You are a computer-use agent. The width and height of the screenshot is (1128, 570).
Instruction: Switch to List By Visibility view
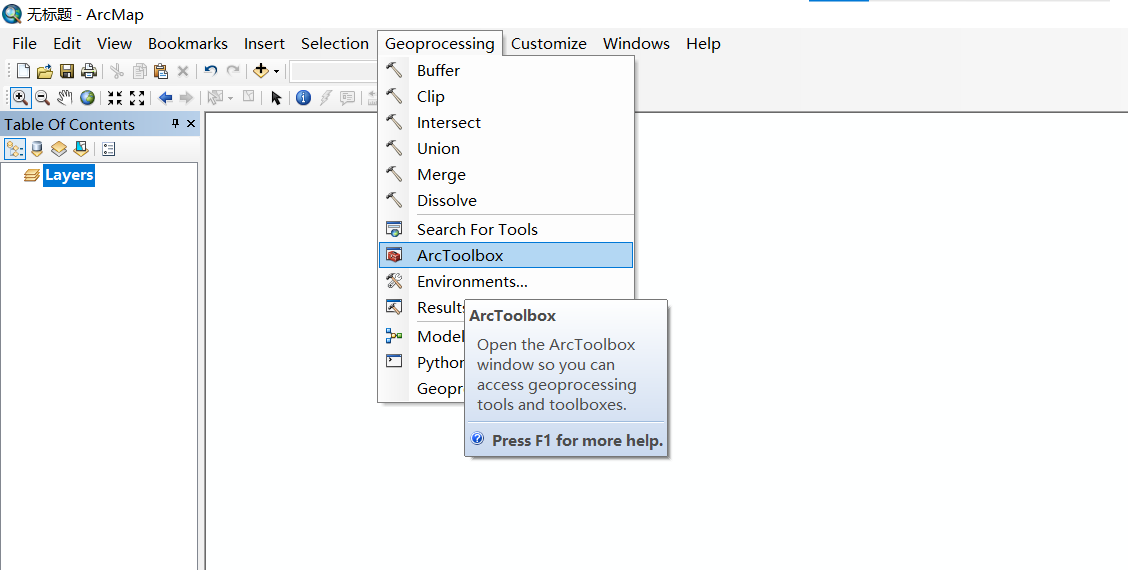pyautogui.click(x=59, y=149)
